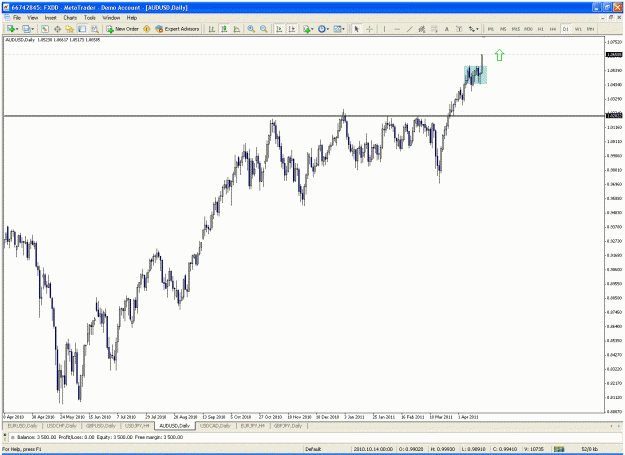Click the Templates icon

[337, 29]
